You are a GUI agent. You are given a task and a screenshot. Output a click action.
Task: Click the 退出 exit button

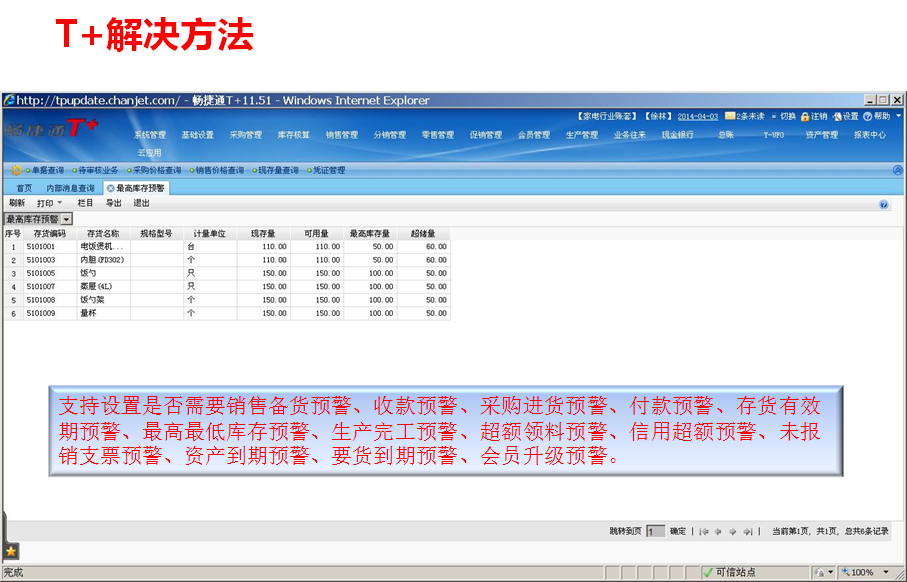tap(141, 203)
